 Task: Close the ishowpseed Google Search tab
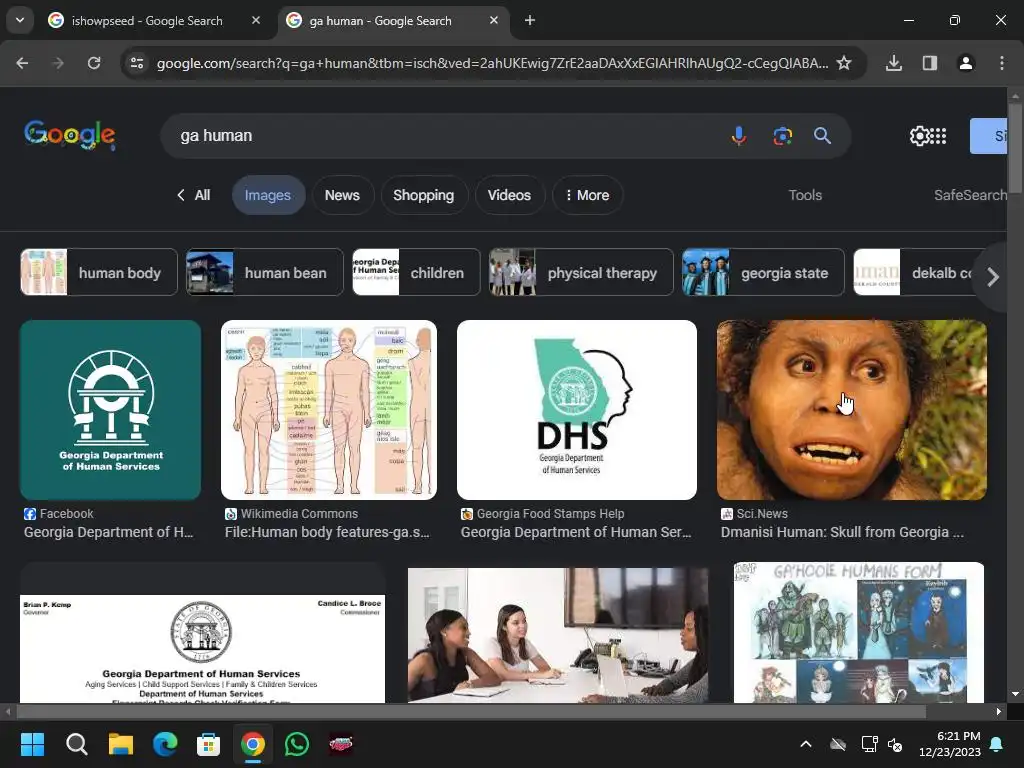pos(256,20)
